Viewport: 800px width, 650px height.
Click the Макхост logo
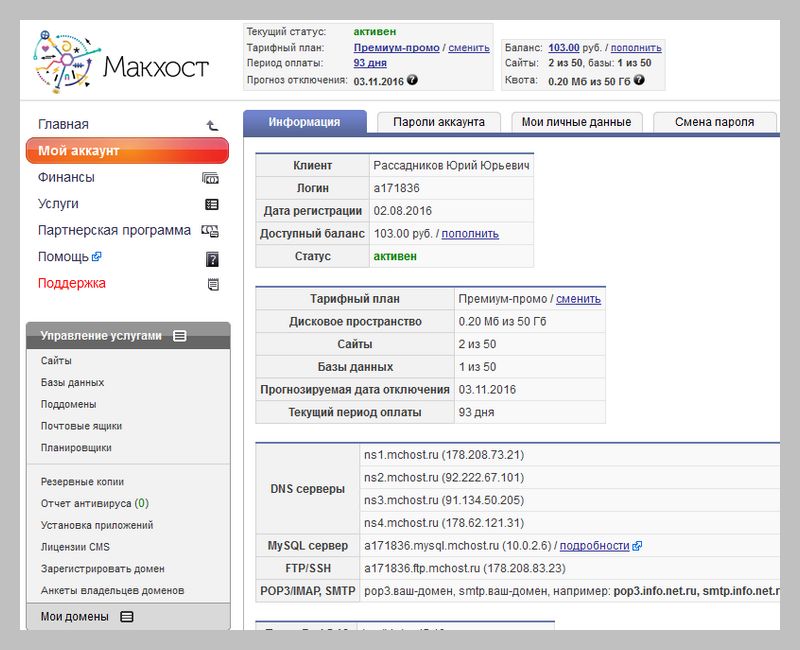(121, 62)
